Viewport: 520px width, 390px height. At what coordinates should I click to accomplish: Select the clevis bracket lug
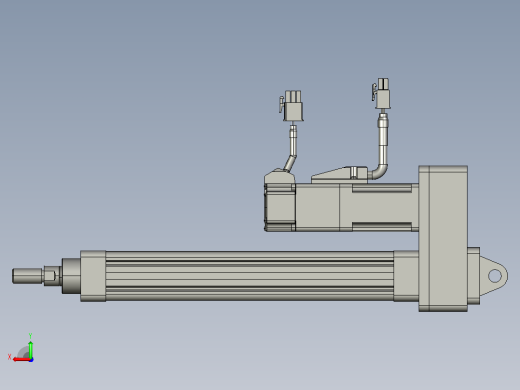click(x=493, y=276)
